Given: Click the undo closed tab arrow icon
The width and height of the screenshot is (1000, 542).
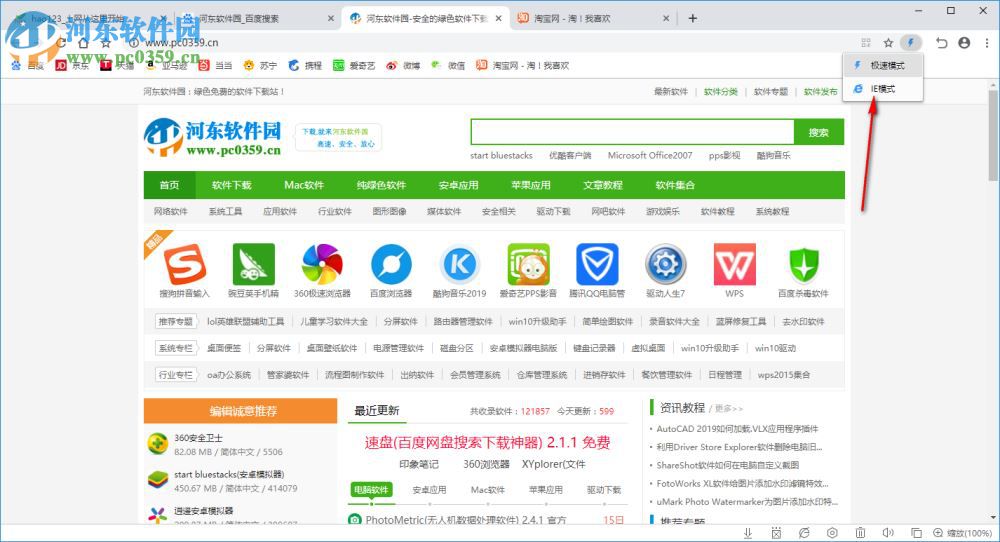Looking at the screenshot, I should 941,43.
